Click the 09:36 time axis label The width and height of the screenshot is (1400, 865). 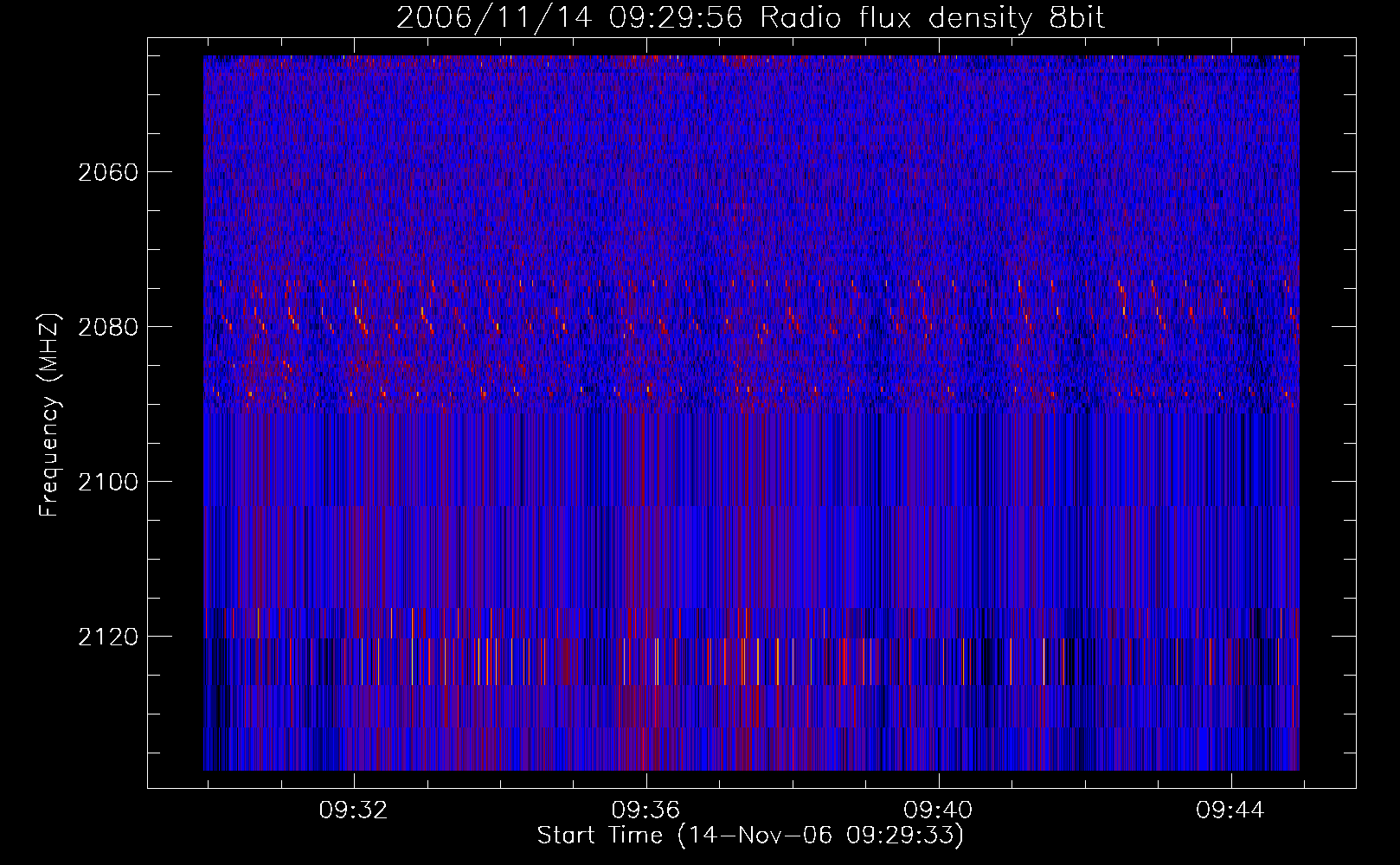[645, 811]
